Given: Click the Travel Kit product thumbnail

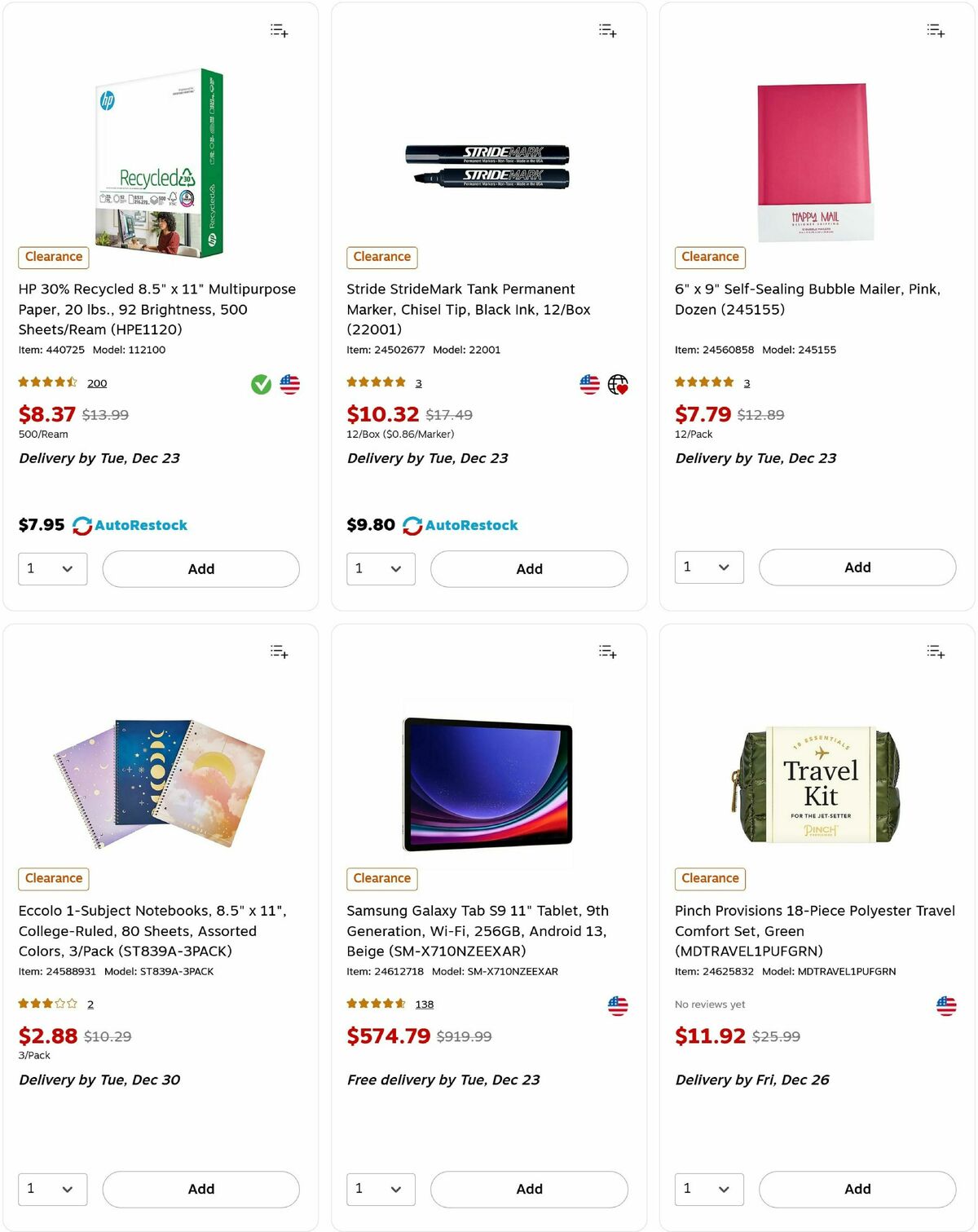Looking at the screenshot, I should point(816,784).
